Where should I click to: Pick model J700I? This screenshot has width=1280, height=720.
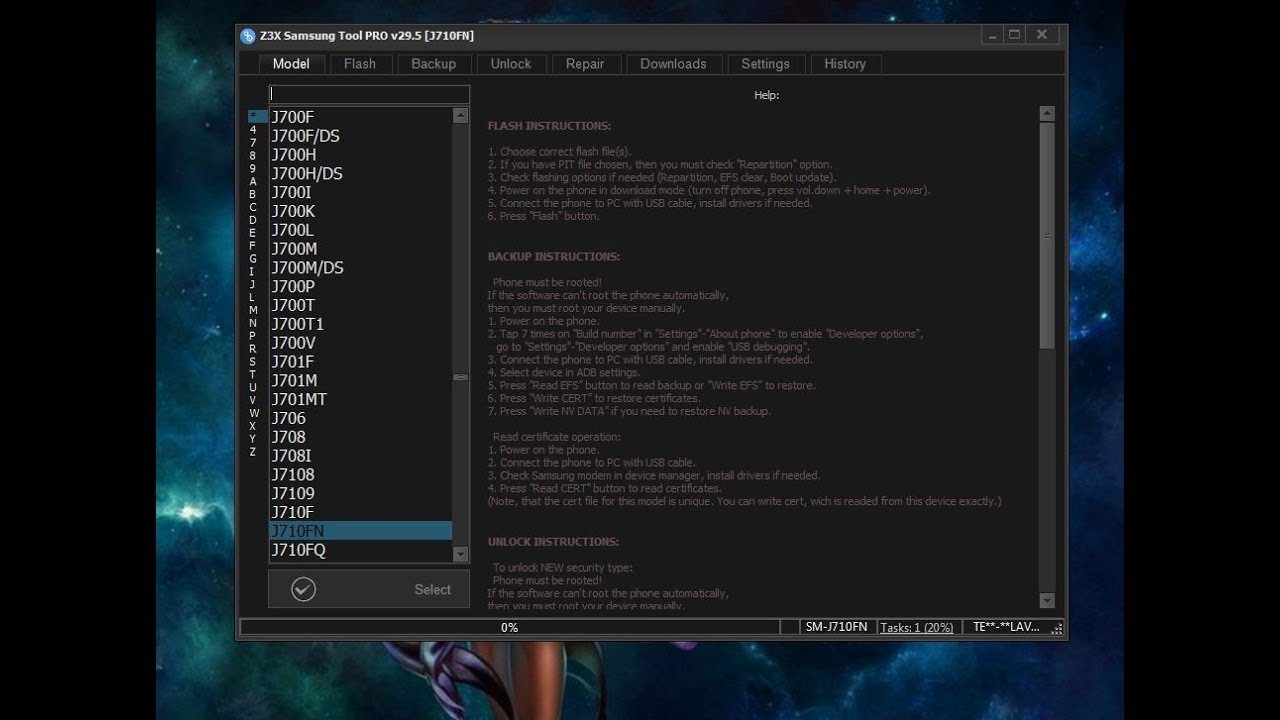(360, 192)
